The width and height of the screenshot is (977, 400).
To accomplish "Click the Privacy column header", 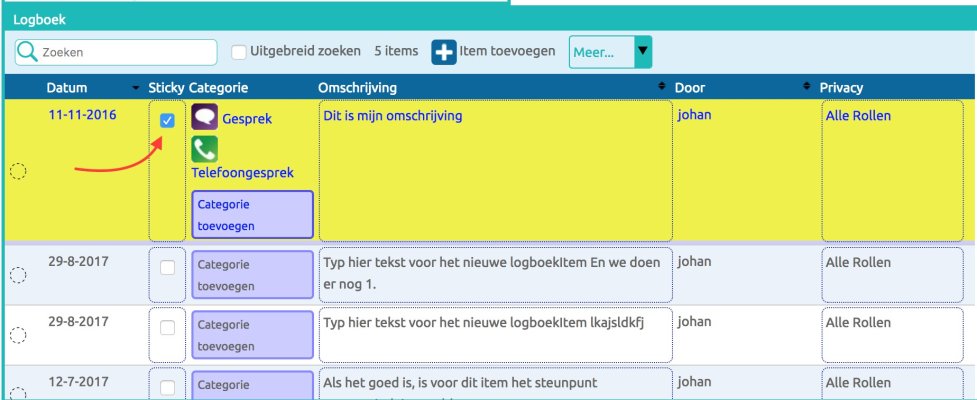I will pyautogui.click(x=841, y=88).
